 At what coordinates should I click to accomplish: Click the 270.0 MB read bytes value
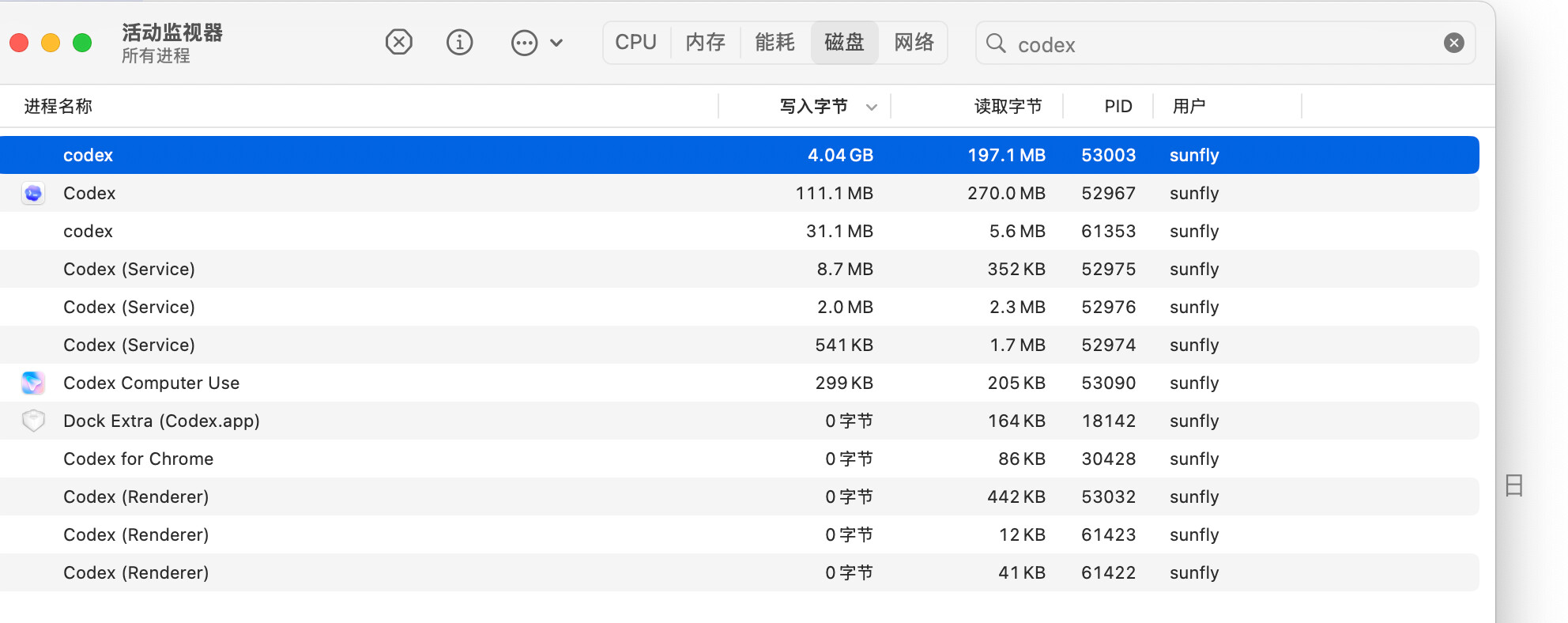1006,193
